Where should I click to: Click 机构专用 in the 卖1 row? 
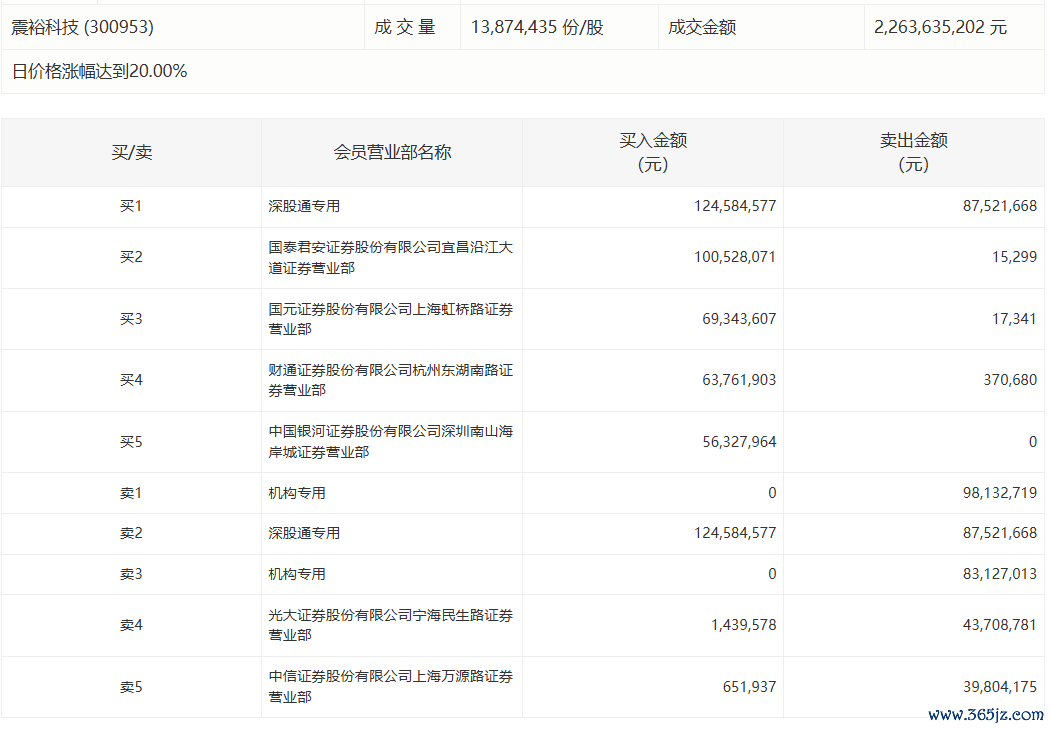pos(297,493)
